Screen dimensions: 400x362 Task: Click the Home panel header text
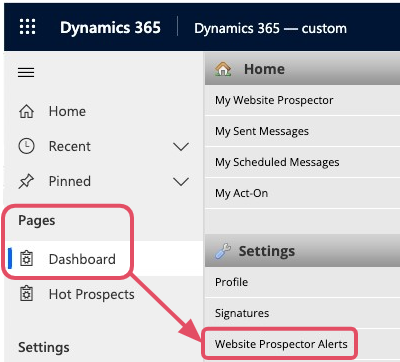(x=264, y=69)
